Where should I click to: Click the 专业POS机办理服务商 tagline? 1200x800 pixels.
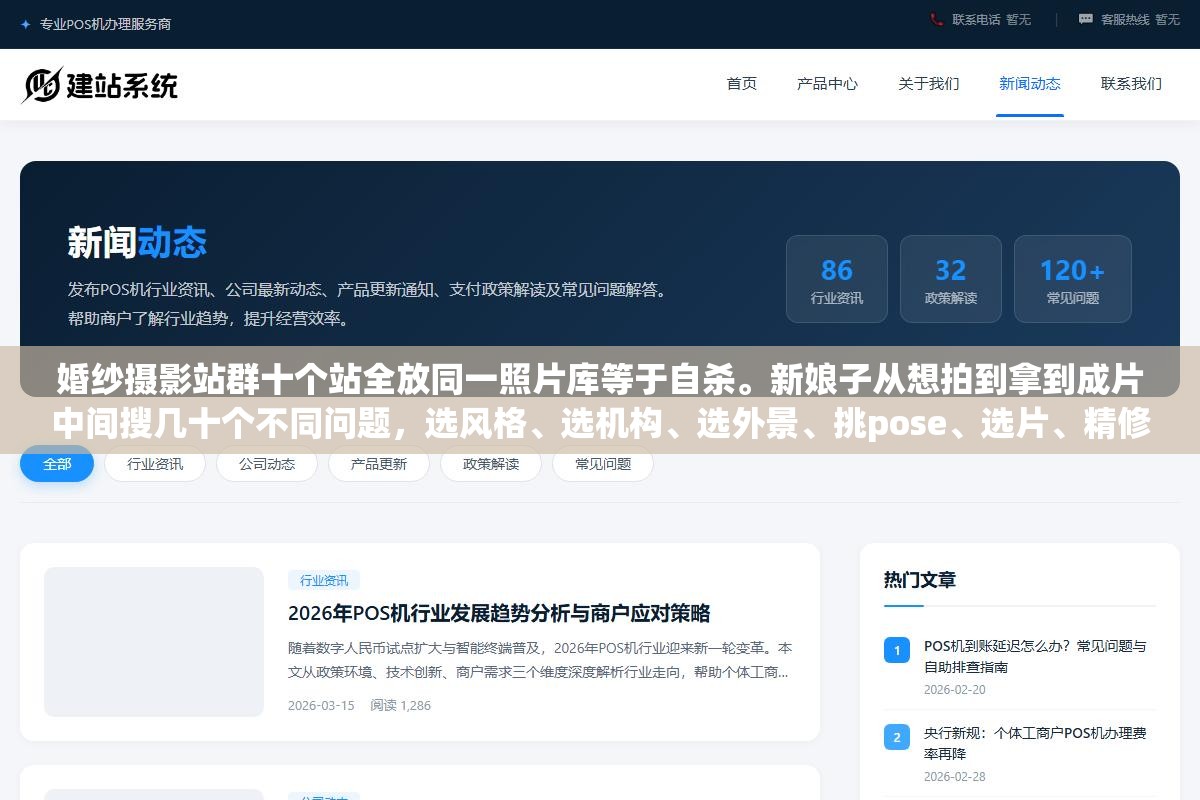(x=105, y=24)
